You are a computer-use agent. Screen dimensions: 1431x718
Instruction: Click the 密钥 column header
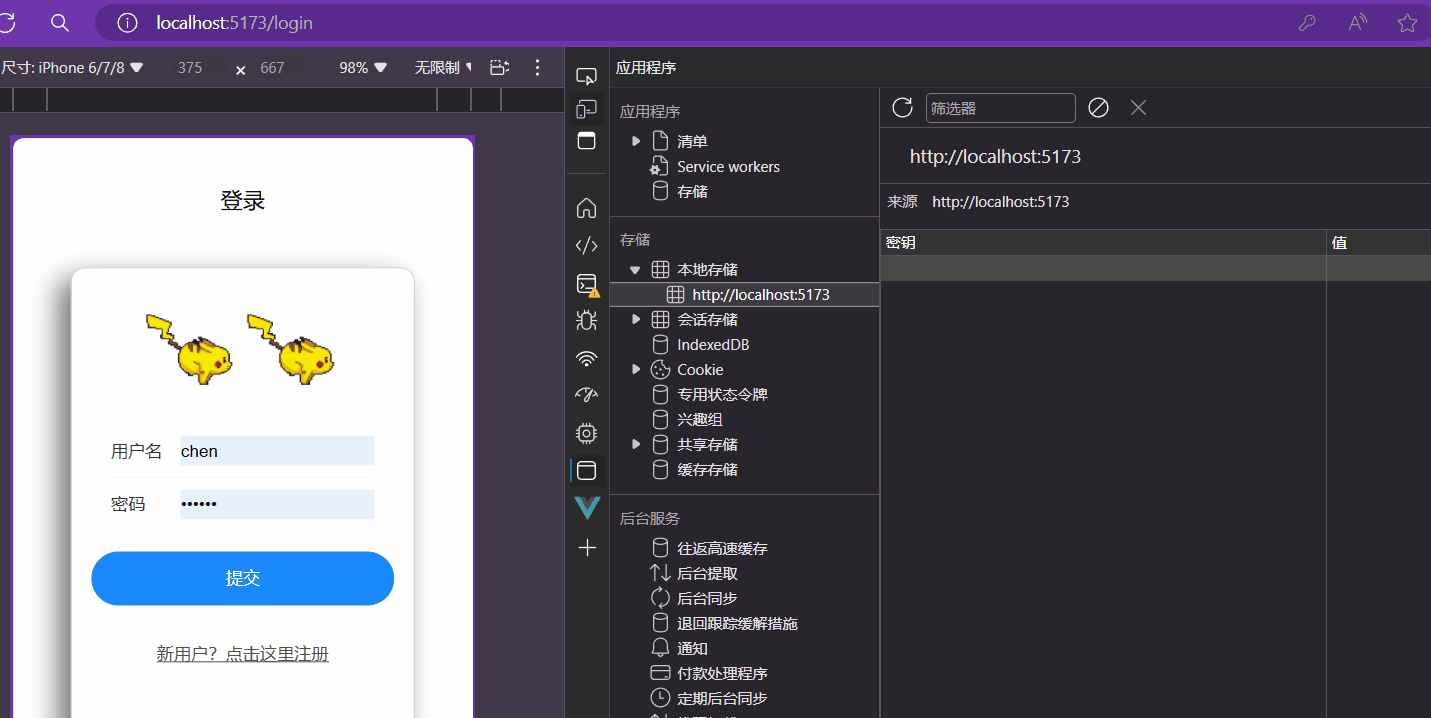coord(1103,243)
